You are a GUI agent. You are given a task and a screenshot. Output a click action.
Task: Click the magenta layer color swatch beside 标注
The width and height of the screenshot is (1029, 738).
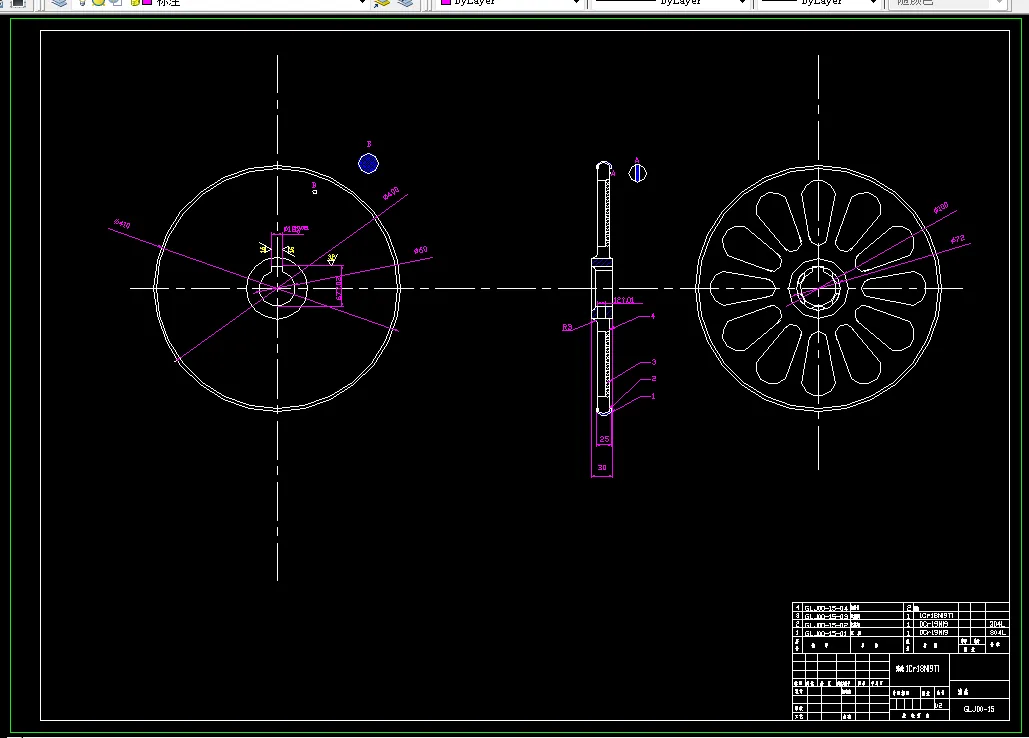(148, 3)
